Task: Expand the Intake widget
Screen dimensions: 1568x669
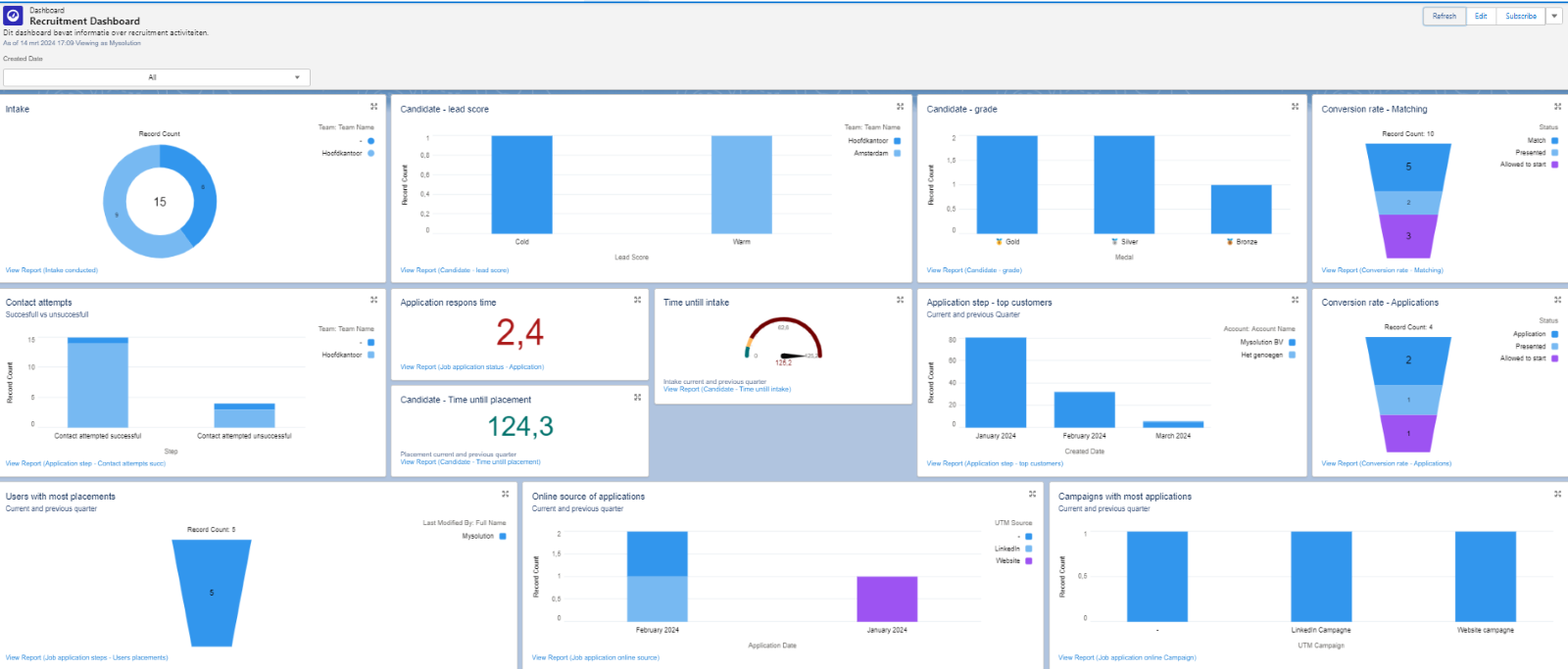Action: tap(373, 107)
